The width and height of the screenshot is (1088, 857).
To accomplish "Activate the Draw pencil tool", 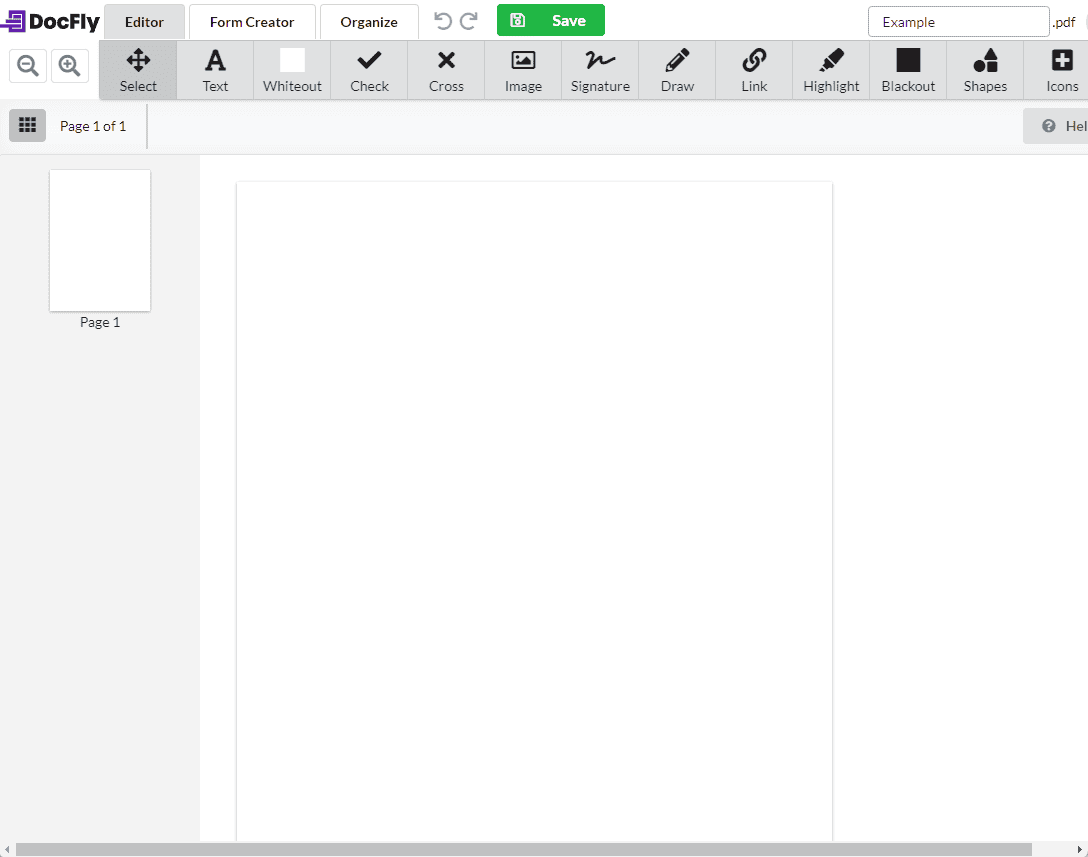I will 677,70.
